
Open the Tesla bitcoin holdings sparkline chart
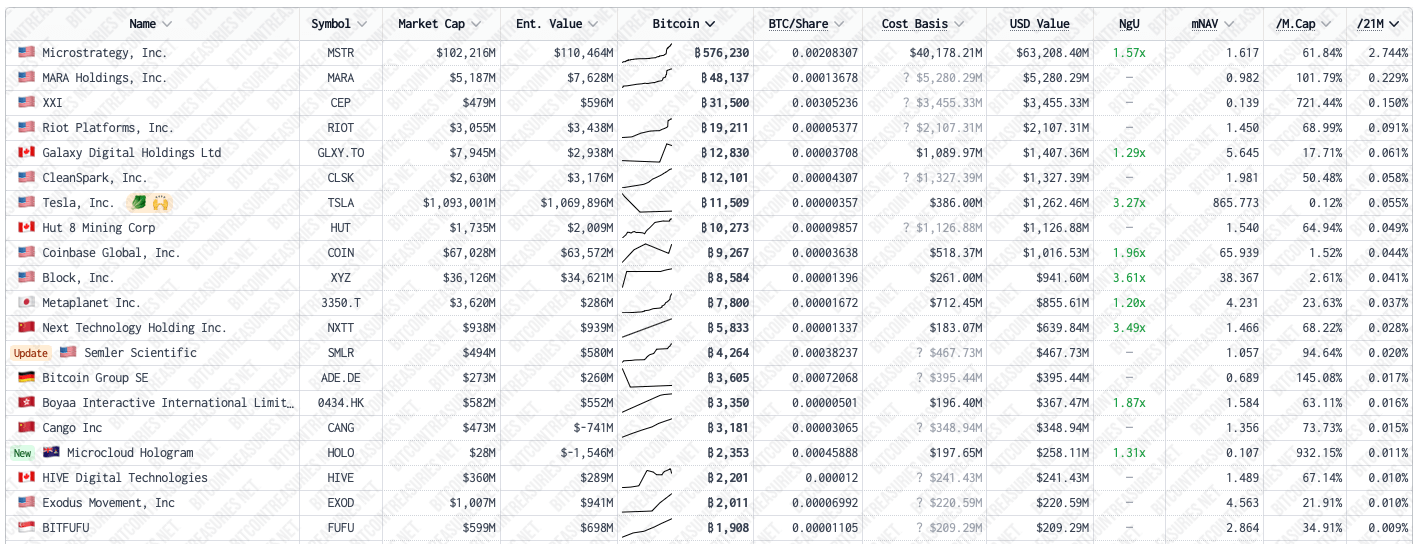pyautogui.click(x=647, y=203)
